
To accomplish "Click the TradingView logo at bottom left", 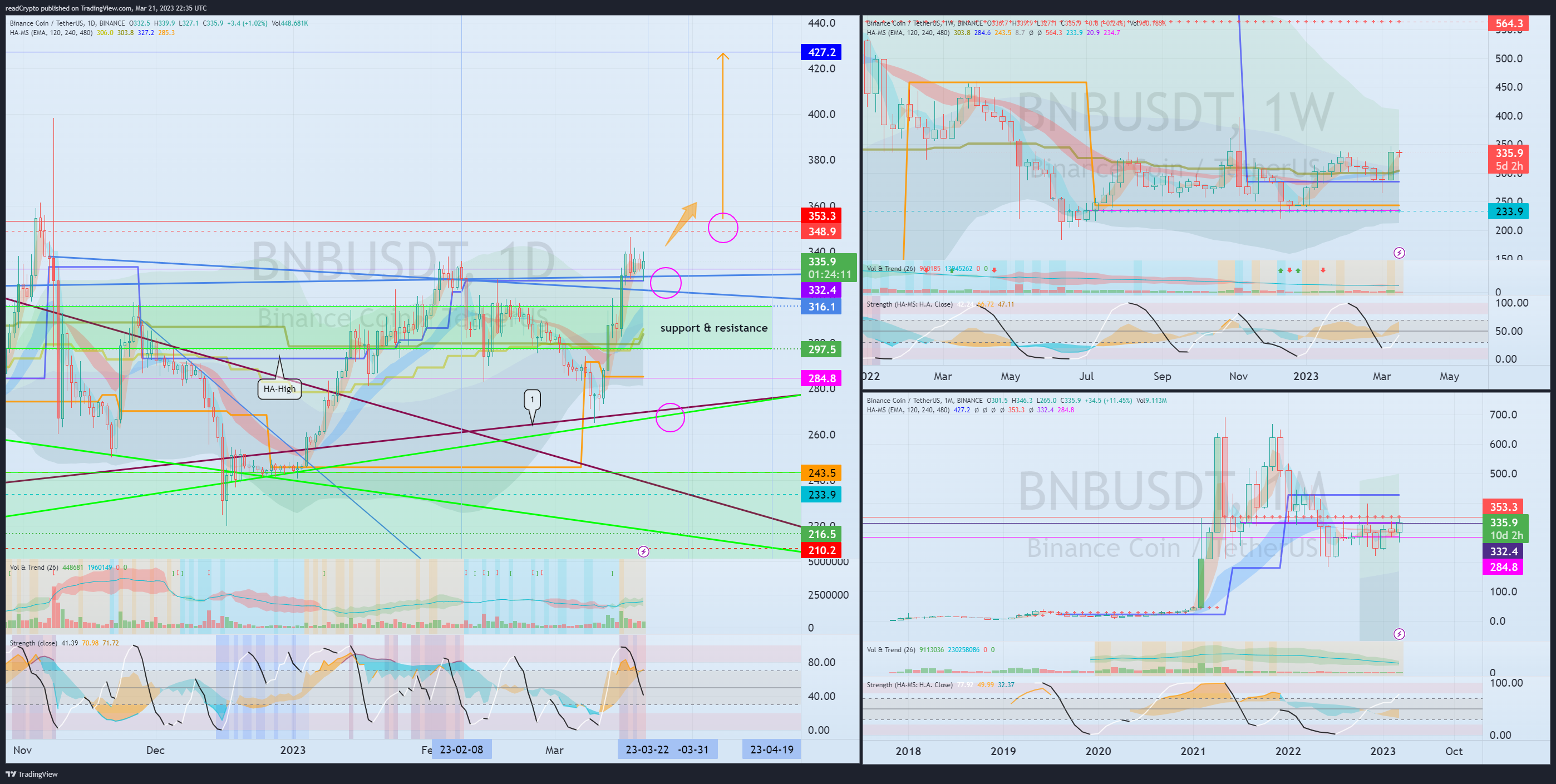I will [x=32, y=774].
